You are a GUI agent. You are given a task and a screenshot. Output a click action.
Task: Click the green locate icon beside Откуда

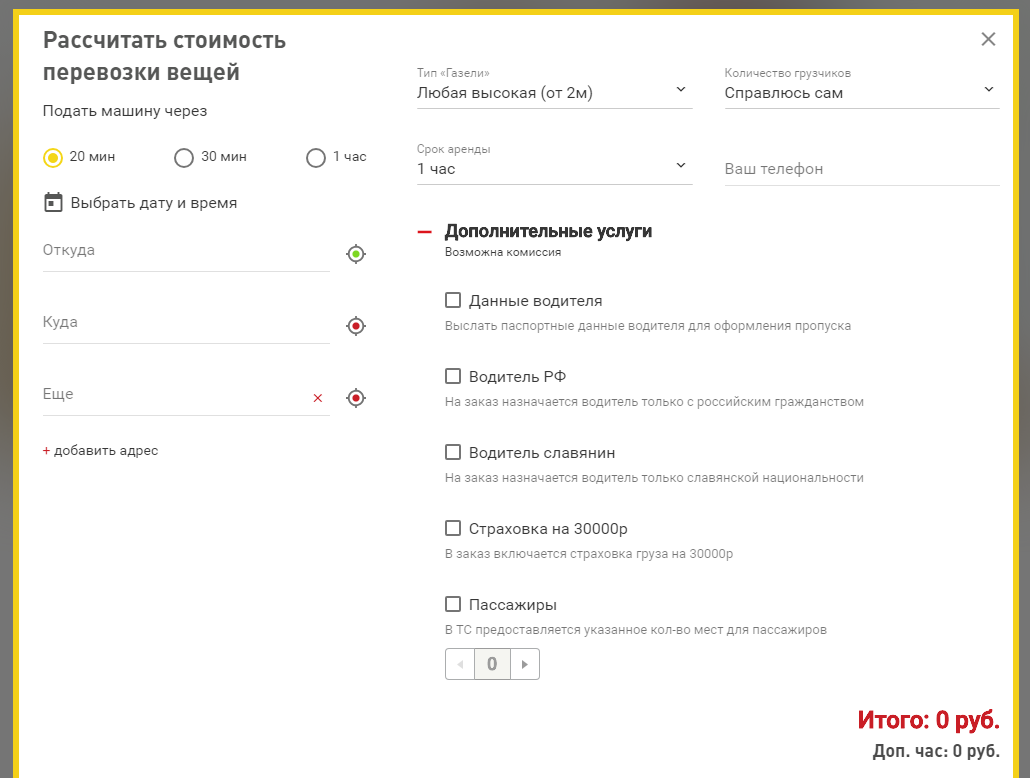pyautogui.click(x=356, y=254)
